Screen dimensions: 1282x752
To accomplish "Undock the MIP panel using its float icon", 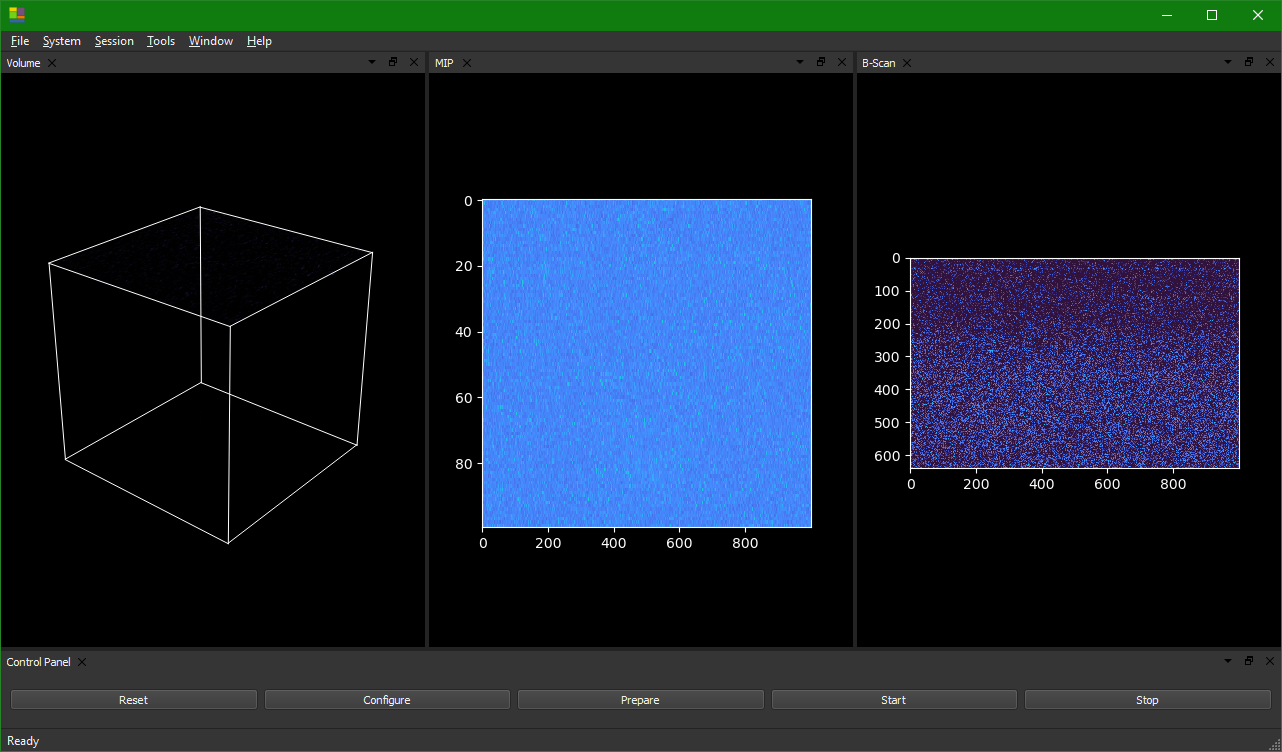I will [820, 61].
